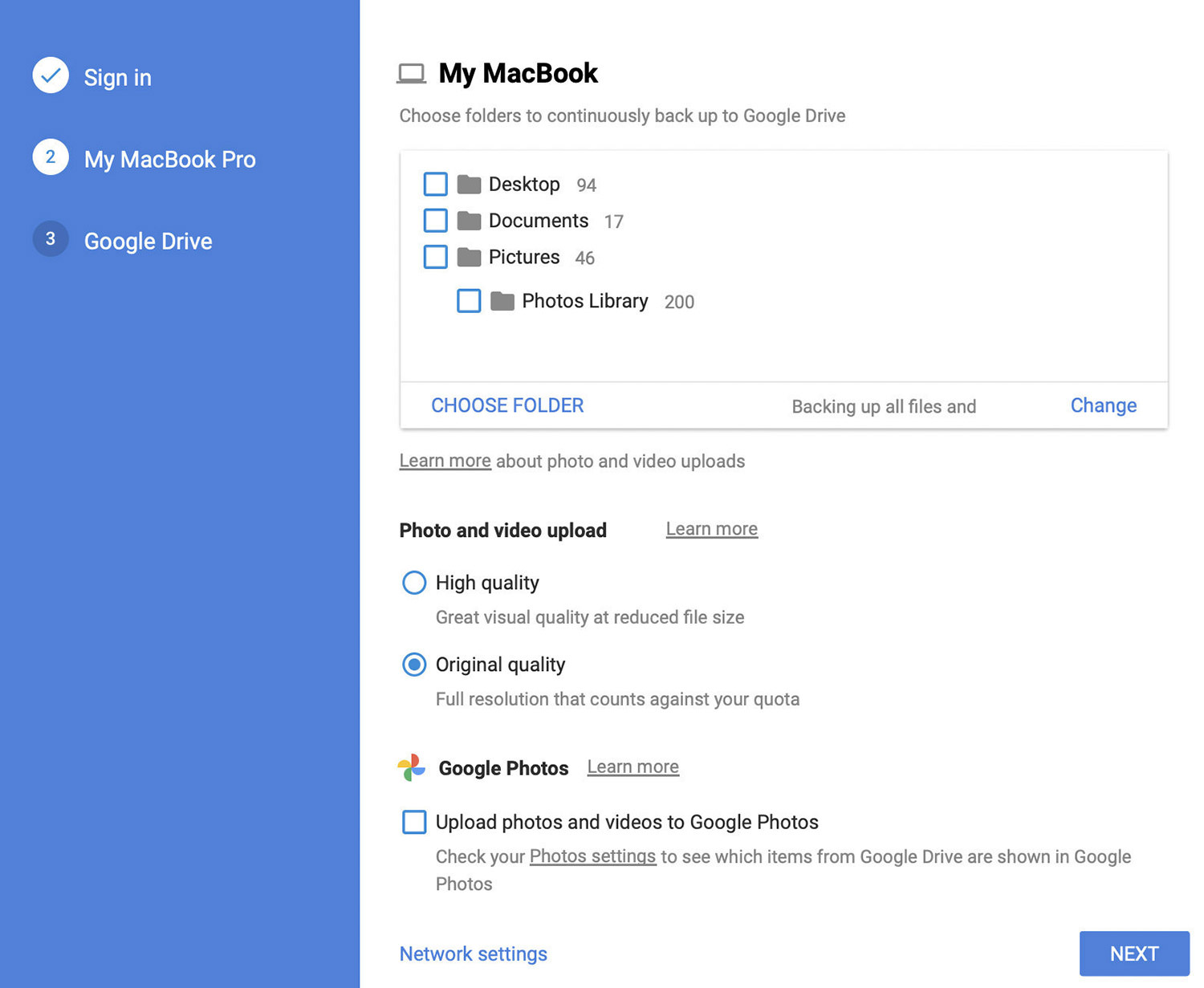The width and height of the screenshot is (1204, 988).
Task: Select the High quality radio button
Action: pyautogui.click(x=414, y=583)
